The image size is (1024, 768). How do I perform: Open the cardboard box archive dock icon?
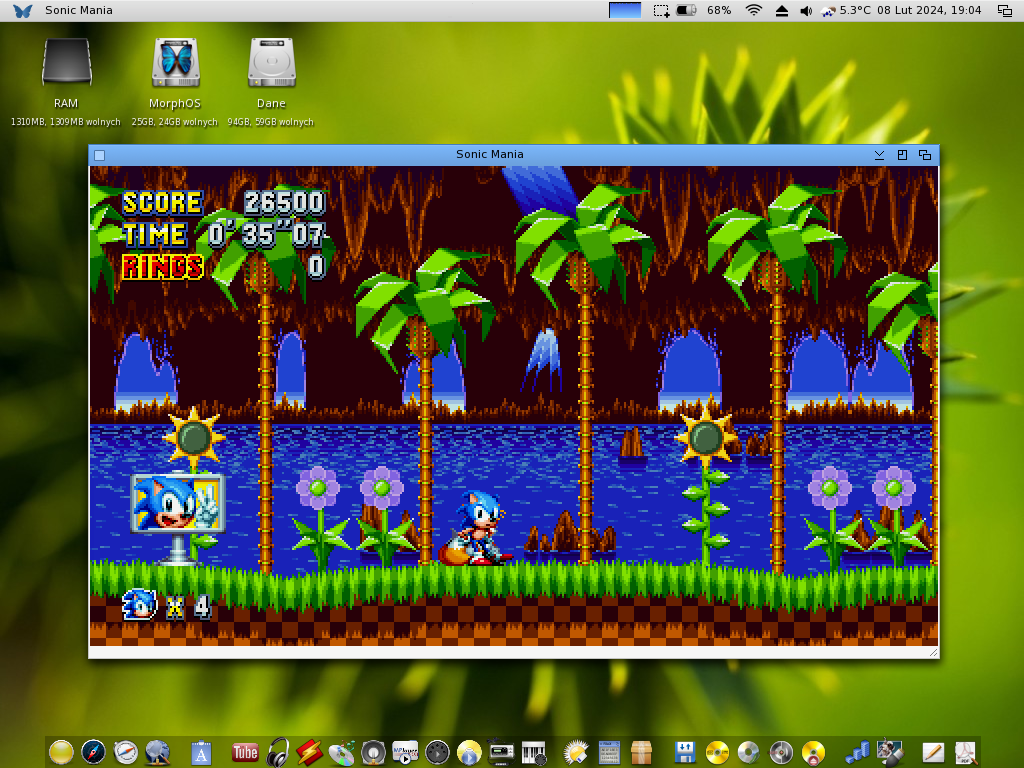click(641, 752)
